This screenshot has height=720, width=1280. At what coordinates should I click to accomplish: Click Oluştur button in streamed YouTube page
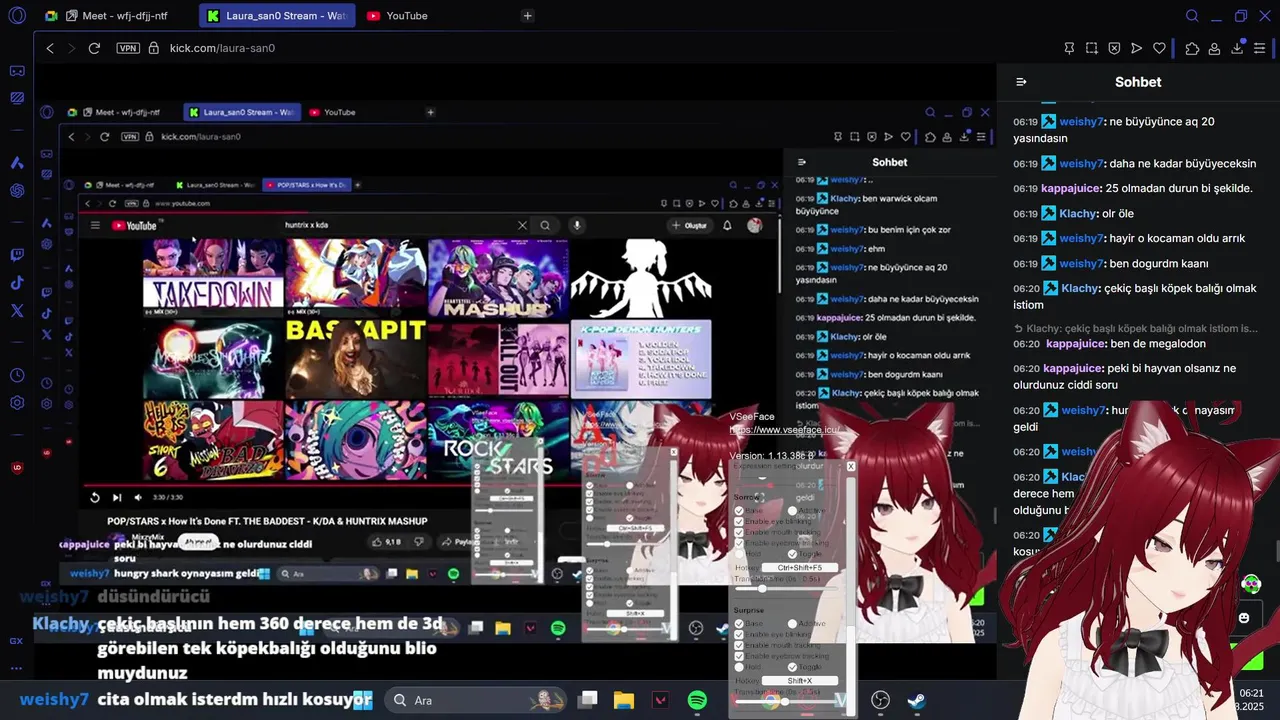[x=690, y=225]
